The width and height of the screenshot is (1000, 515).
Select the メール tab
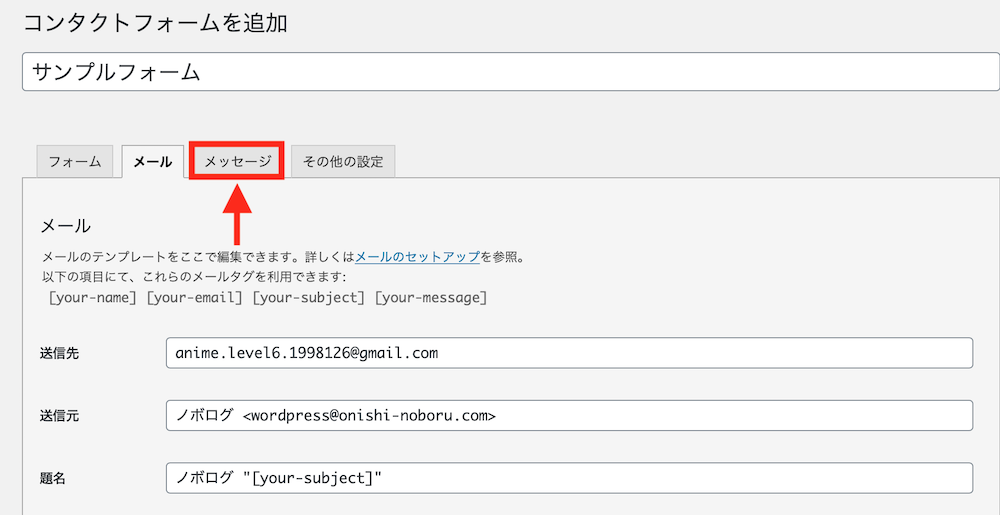click(x=153, y=161)
